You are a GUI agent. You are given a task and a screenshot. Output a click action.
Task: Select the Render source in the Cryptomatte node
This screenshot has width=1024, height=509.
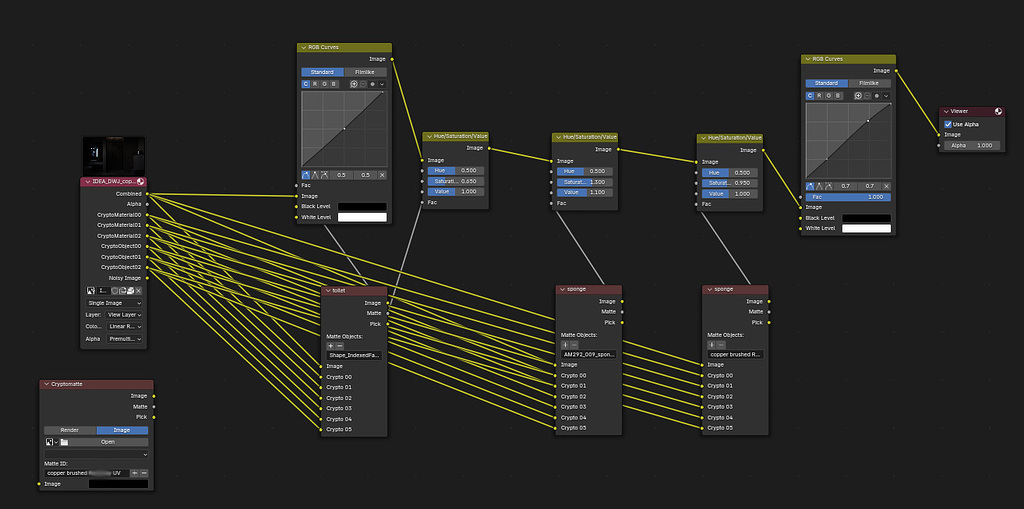pos(70,431)
